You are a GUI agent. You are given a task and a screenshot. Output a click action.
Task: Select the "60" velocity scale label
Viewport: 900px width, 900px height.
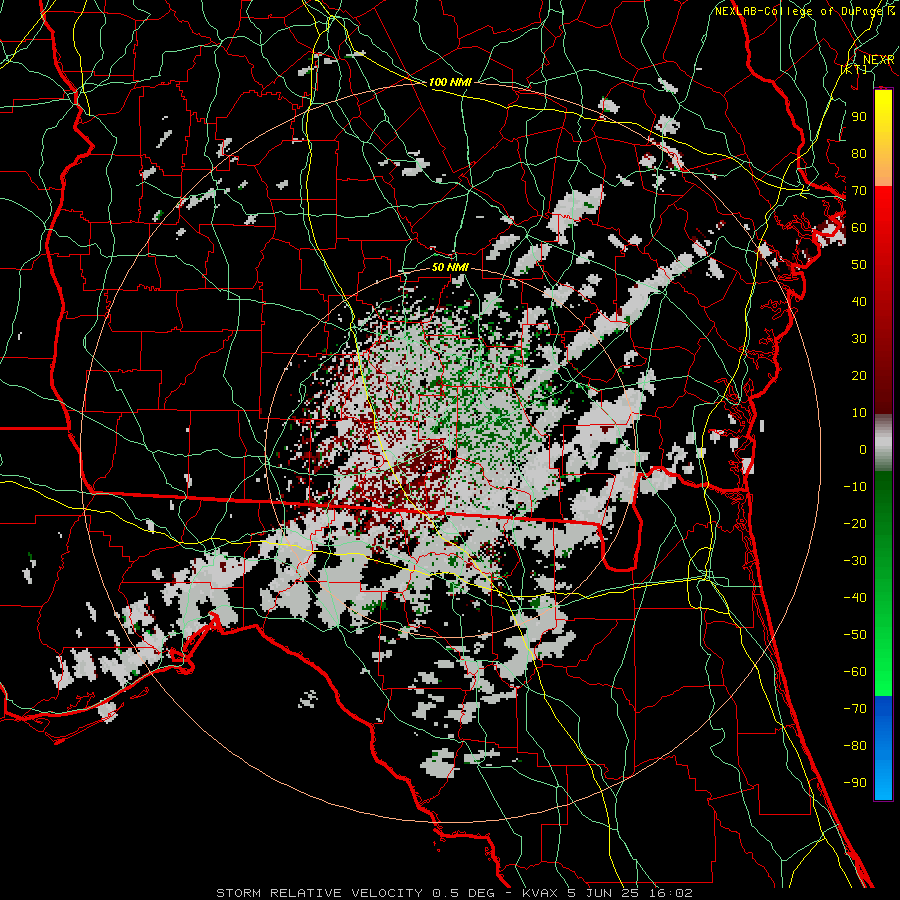(859, 227)
